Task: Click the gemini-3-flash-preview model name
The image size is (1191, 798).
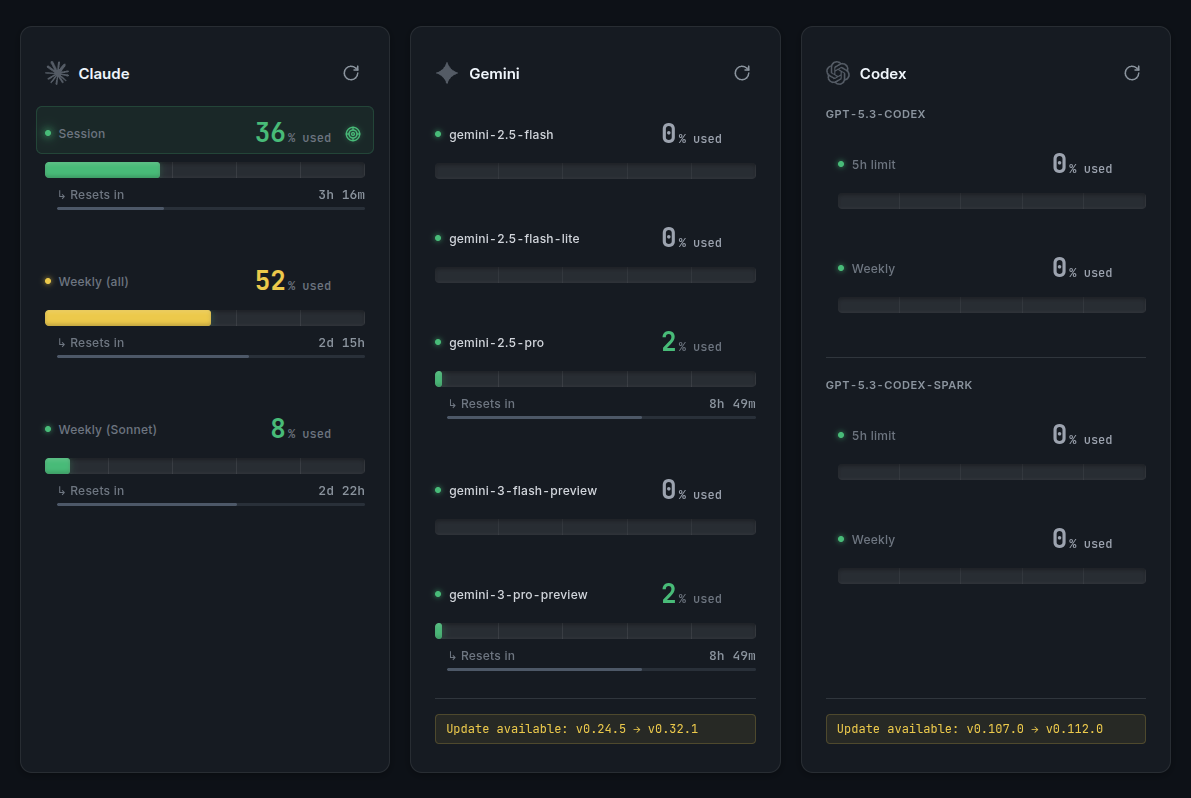Action: click(x=523, y=490)
